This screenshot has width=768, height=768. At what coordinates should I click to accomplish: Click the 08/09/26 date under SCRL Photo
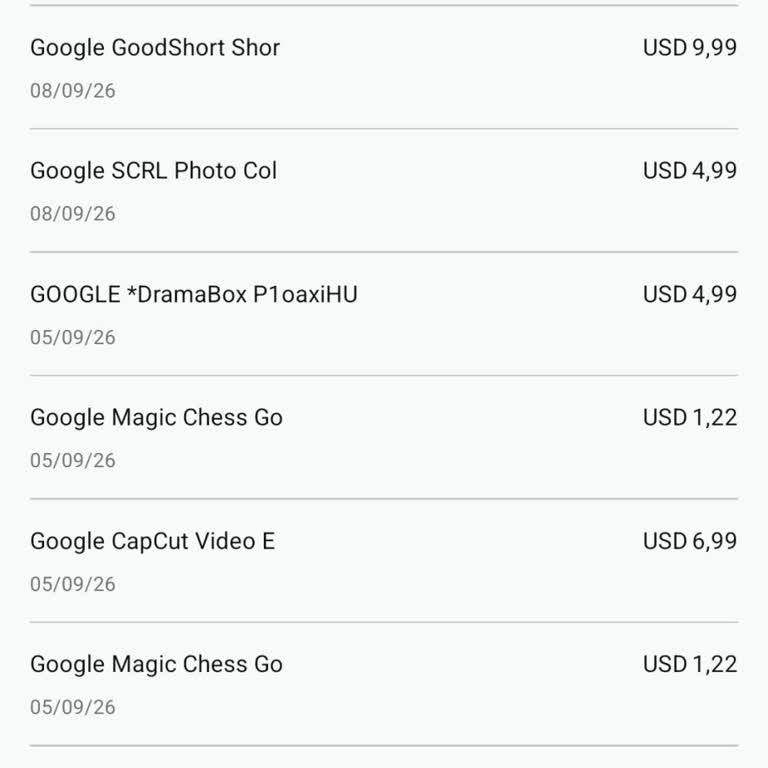pyautogui.click(x=72, y=214)
